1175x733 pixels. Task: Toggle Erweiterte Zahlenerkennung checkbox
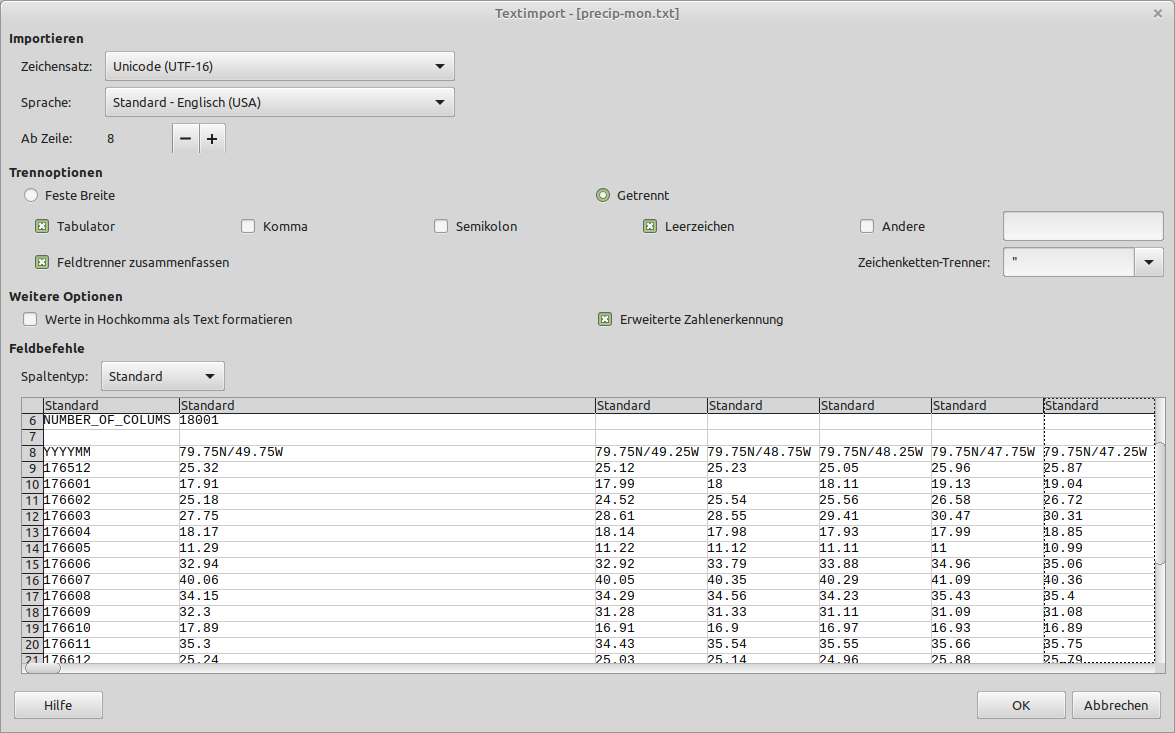click(605, 320)
